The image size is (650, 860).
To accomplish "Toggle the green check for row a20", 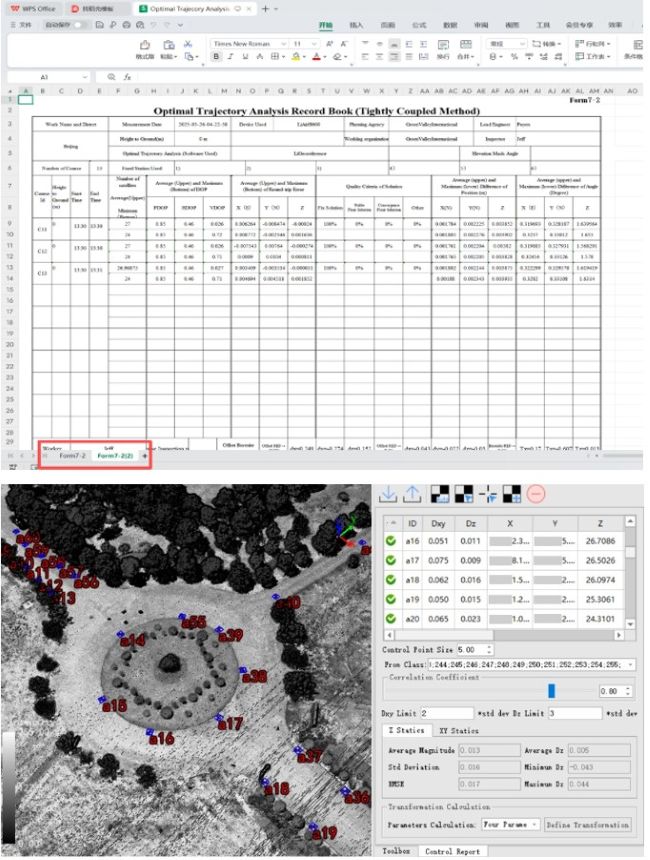I will point(391,619).
